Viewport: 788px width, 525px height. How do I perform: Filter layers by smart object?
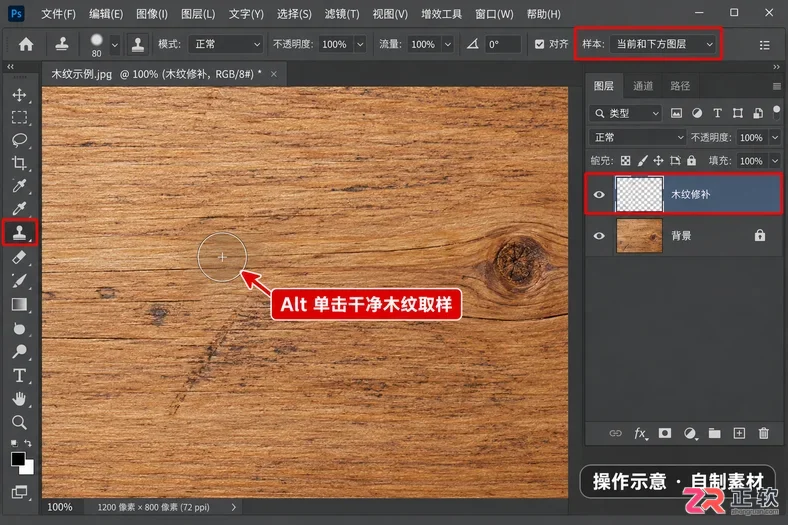(758, 113)
